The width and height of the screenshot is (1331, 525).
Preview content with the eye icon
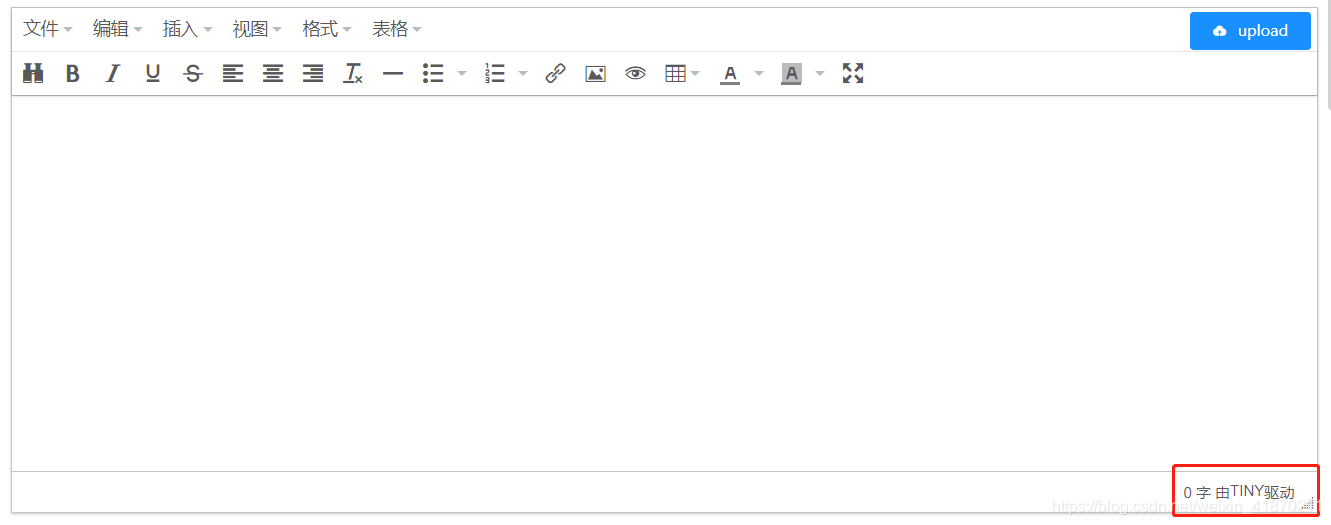(635, 73)
